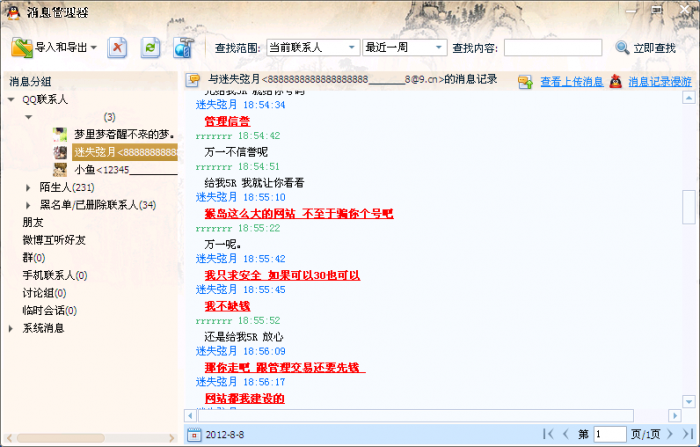Click the message 给我5R 我就让你看看
This screenshot has height=447, width=700.
[254, 183]
